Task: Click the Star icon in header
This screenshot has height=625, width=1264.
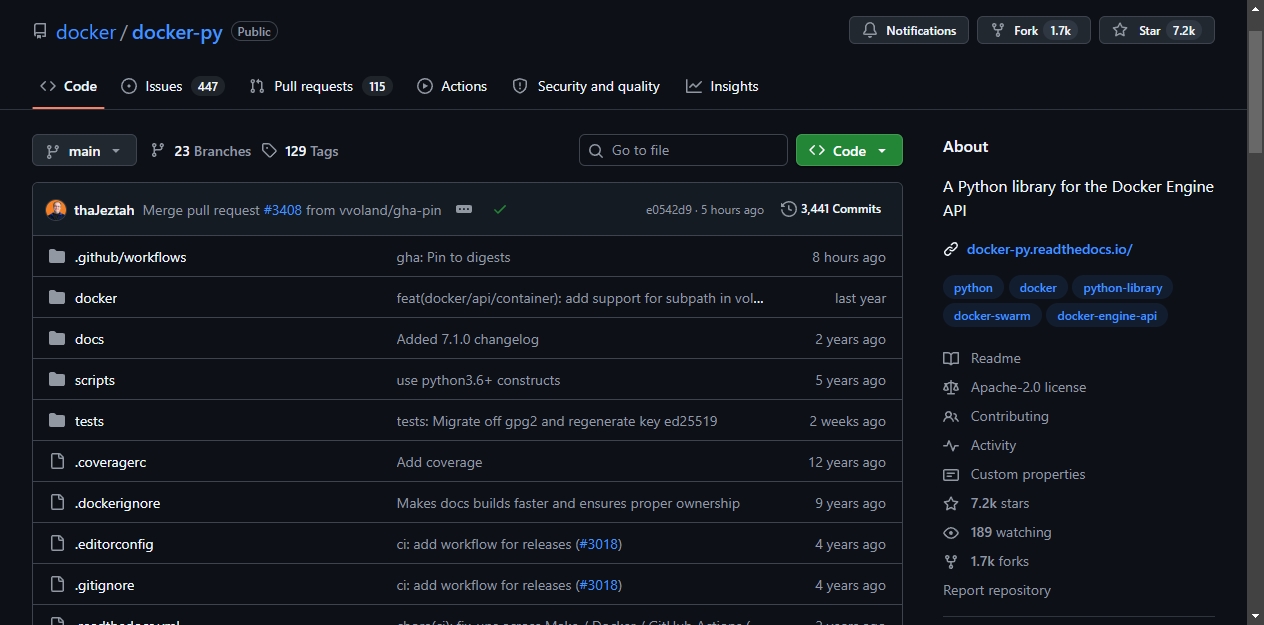Action: click(1120, 31)
